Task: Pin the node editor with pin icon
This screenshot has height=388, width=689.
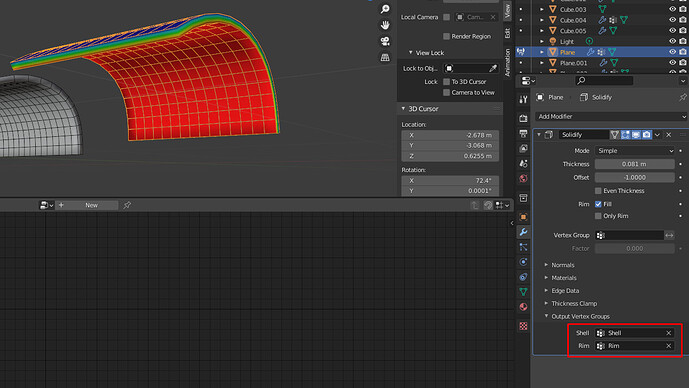Action: point(127,205)
